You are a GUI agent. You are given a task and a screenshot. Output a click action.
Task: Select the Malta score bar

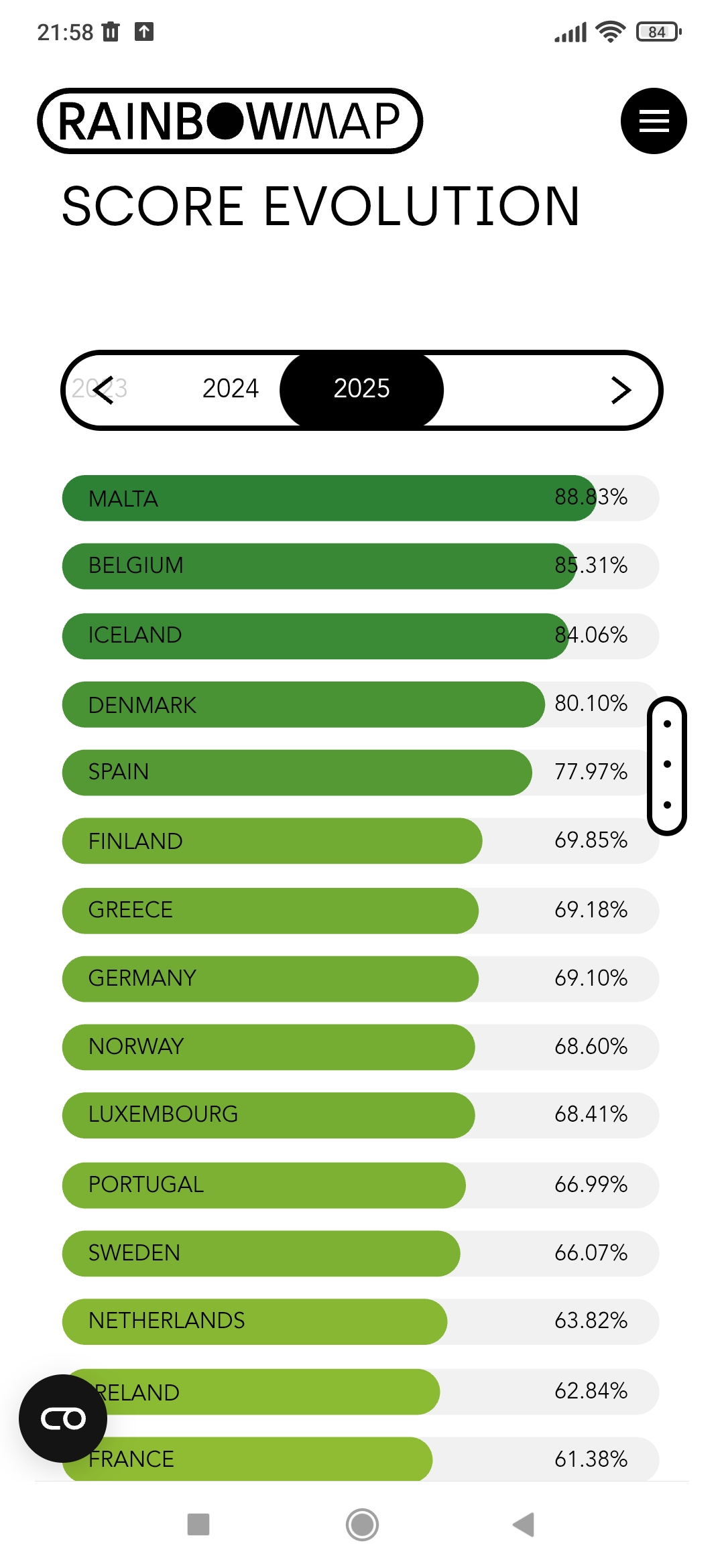point(361,498)
